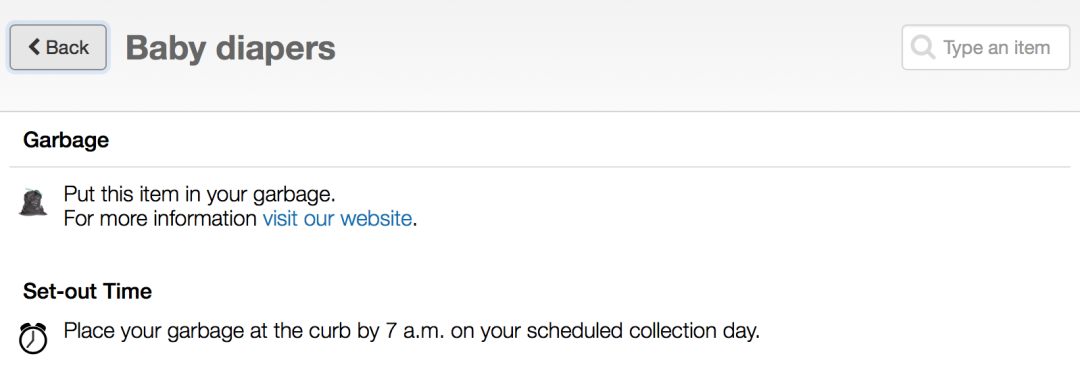Click the curb by 7 a.m. instruction text
The image size is (1080, 373).
tap(412, 331)
